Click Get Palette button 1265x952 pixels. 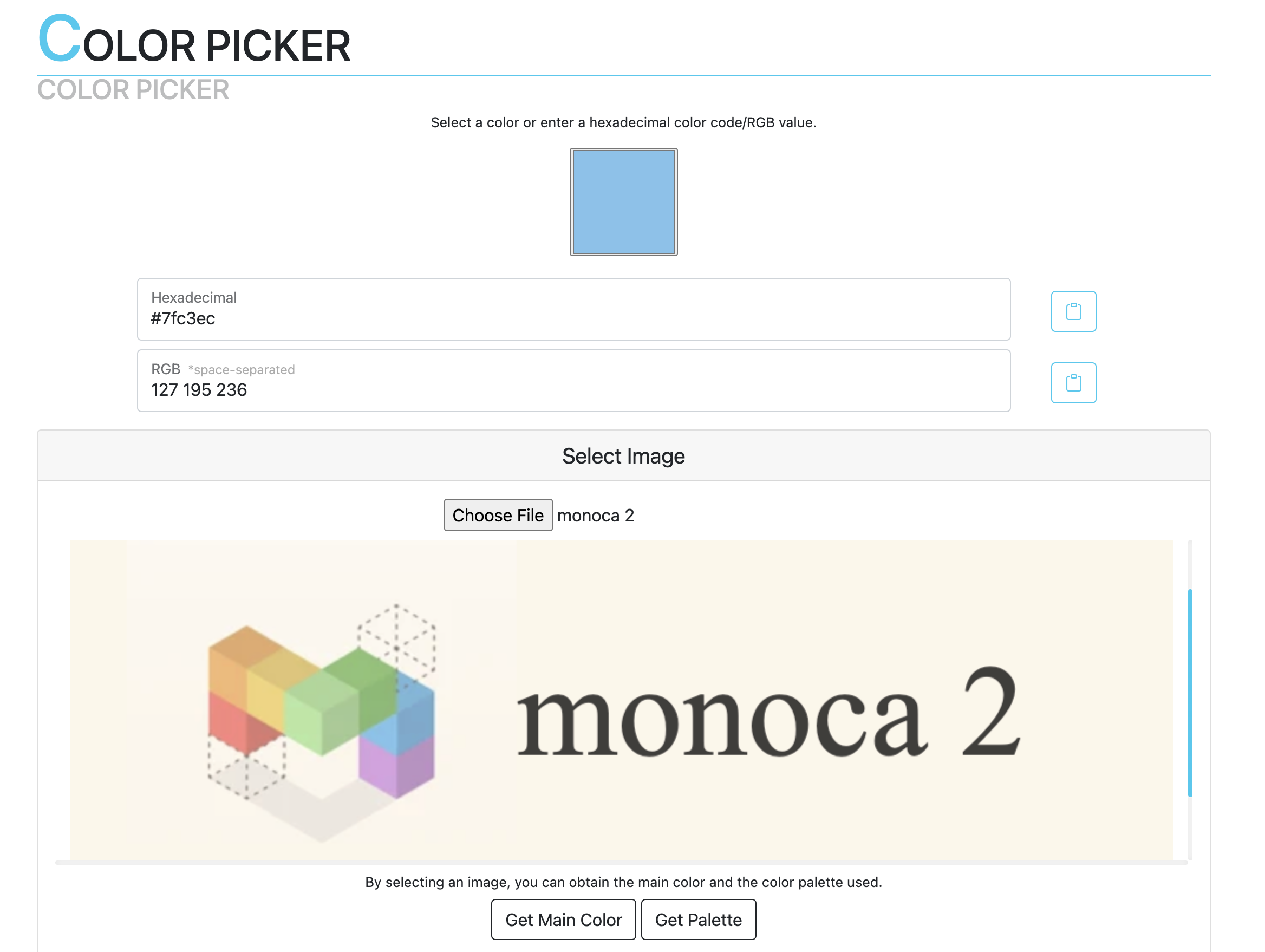pos(700,919)
